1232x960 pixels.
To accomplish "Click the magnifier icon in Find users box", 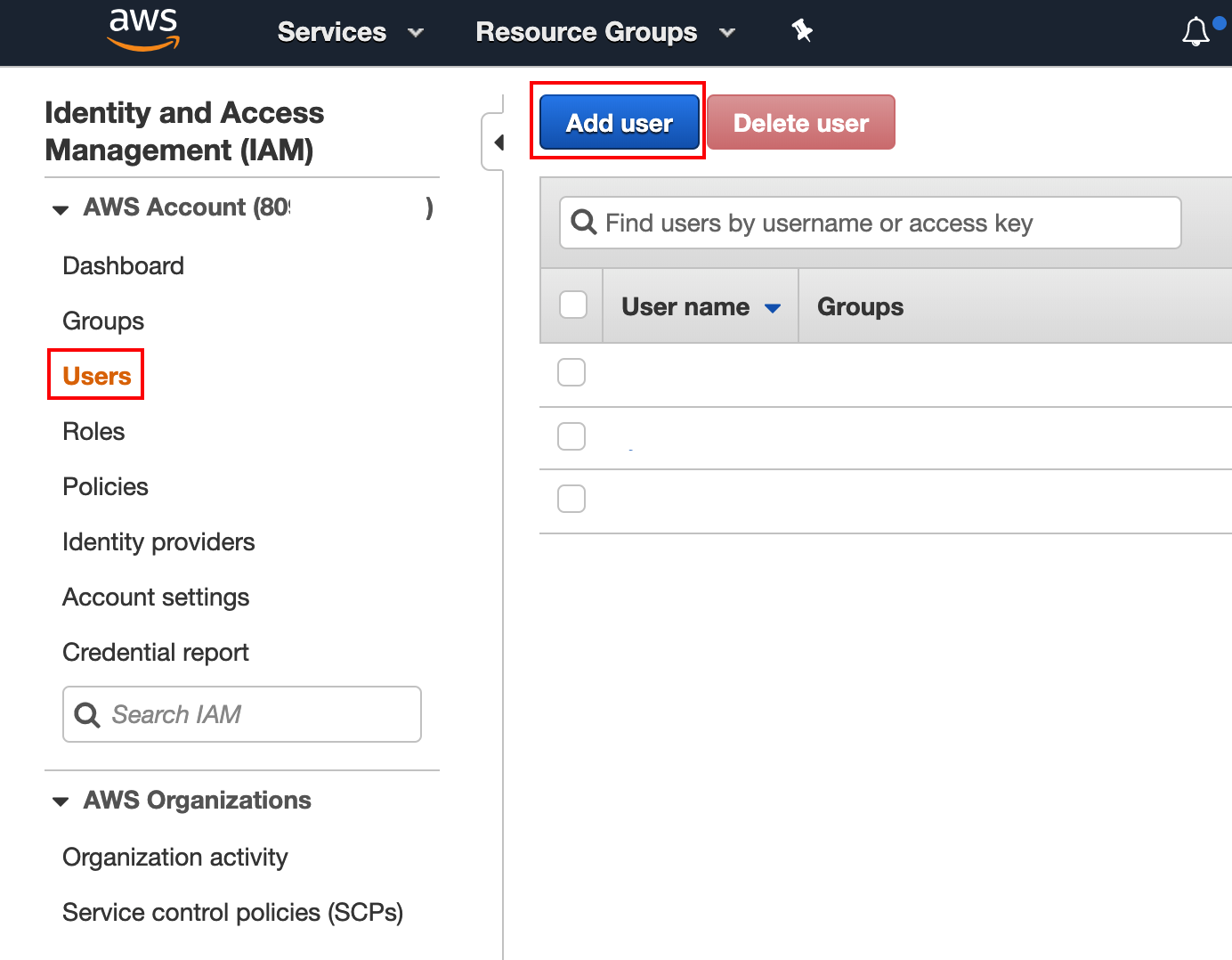I will [583, 222].
